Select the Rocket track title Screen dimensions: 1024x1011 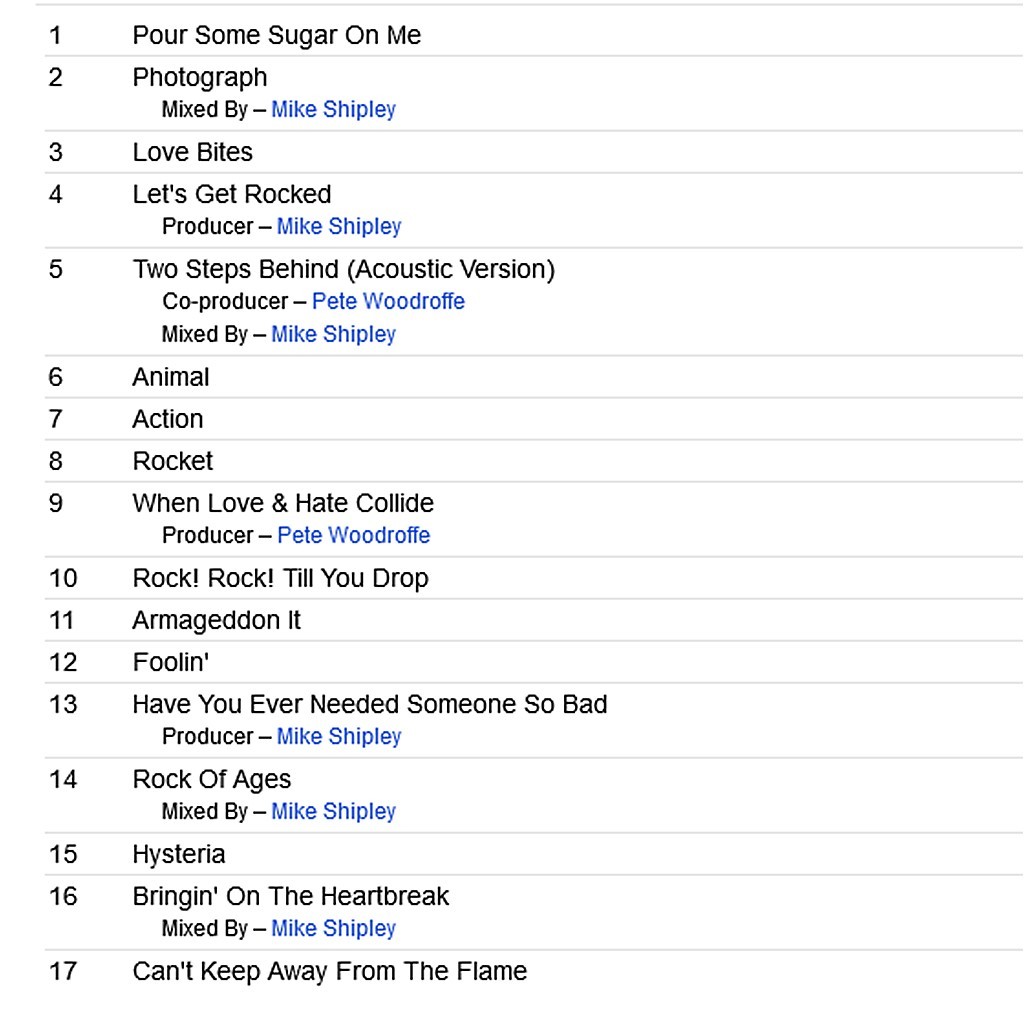[173, 462]
